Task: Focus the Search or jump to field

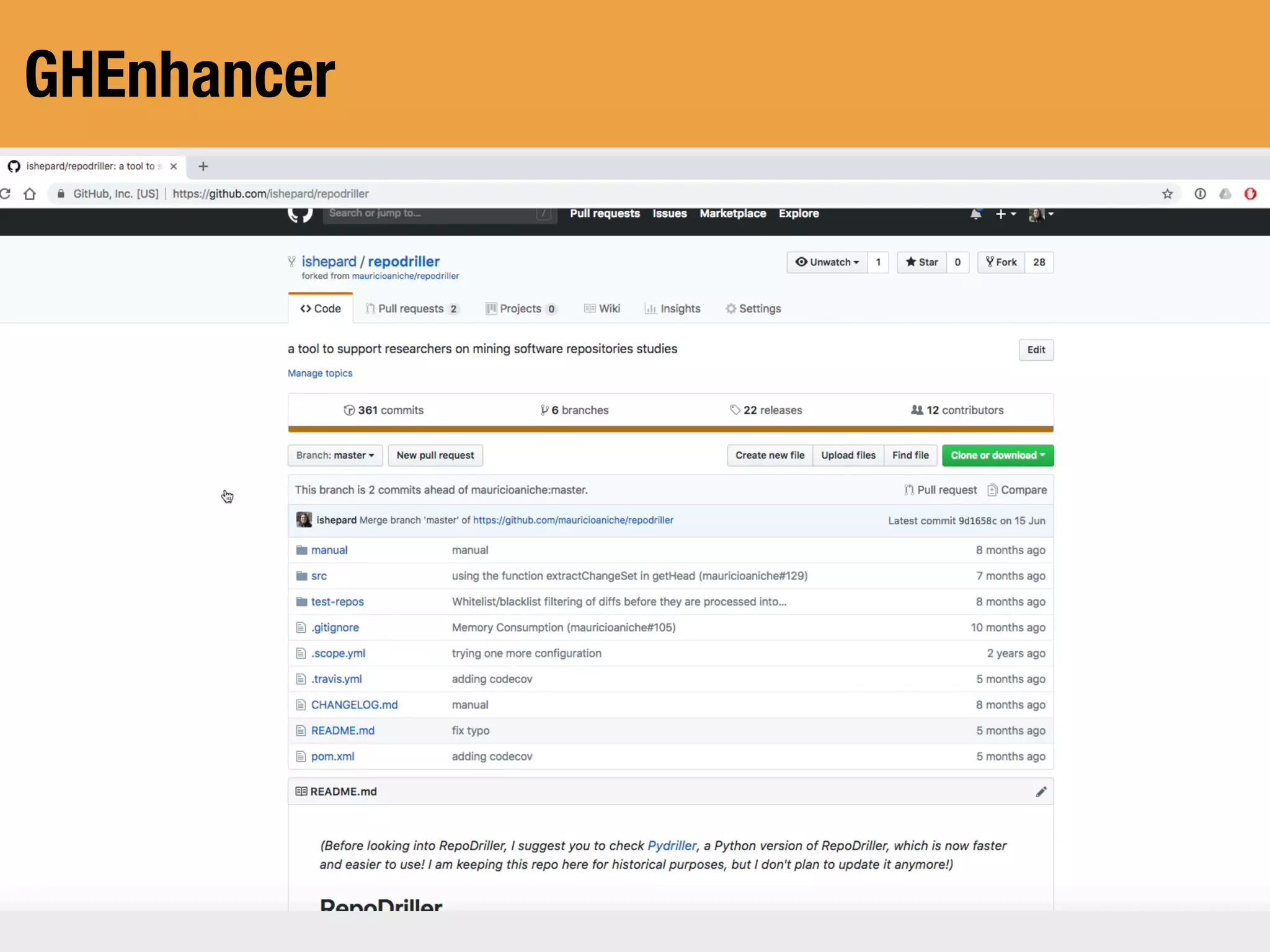Action: (x=440, y=214)
